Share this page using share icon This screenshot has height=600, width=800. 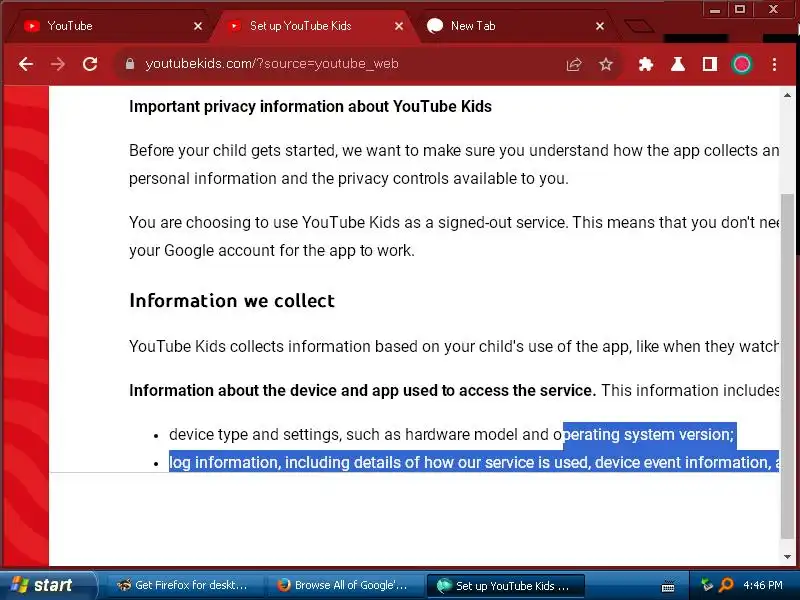(573, 64)
